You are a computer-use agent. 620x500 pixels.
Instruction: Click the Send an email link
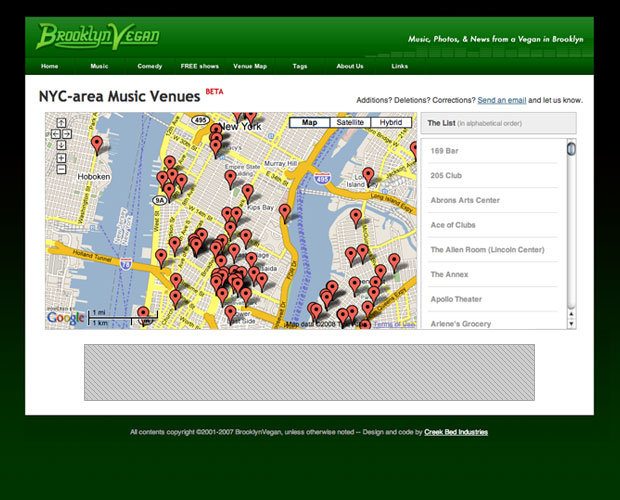tap(502, 100)
